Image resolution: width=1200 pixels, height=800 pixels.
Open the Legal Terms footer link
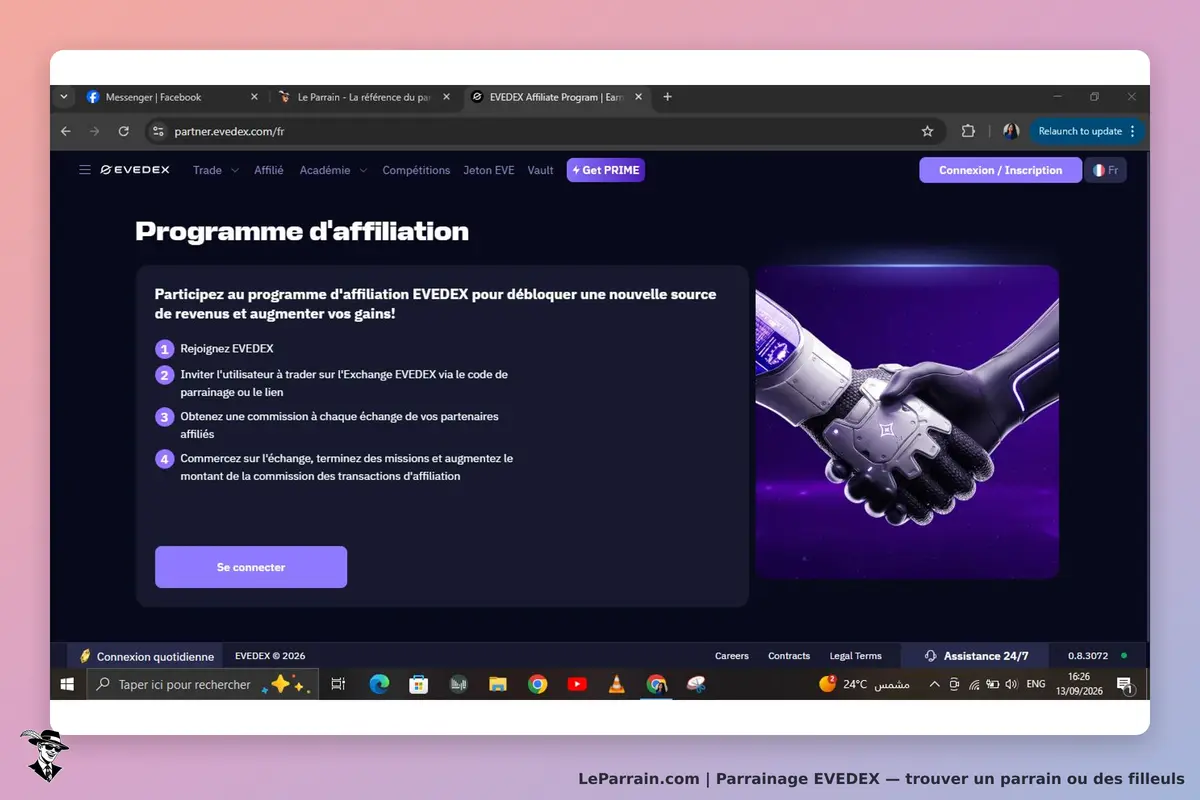coord(856,656)
